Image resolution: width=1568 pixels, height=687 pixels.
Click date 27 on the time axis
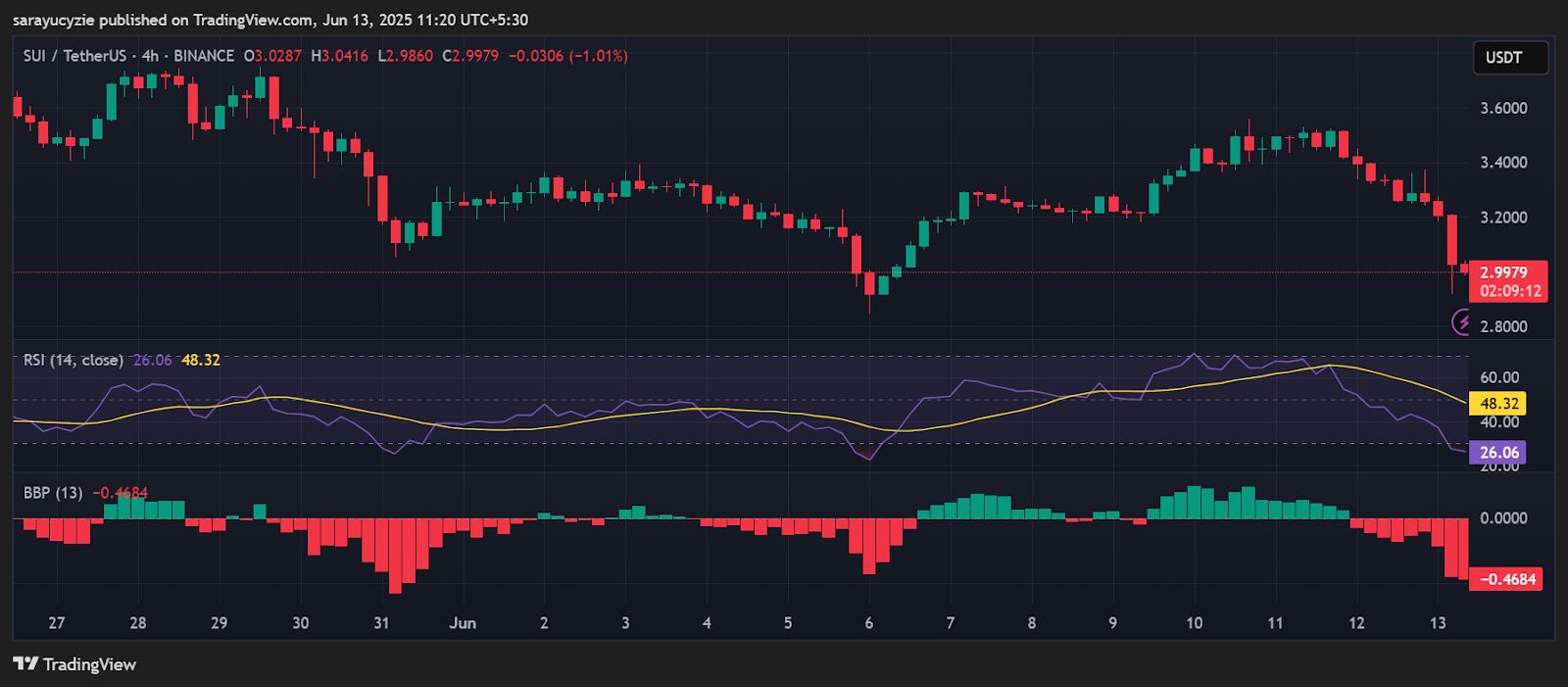coord(57,623)
